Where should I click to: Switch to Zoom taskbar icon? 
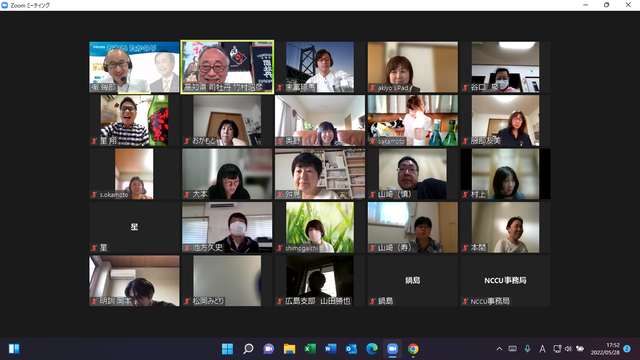coord(392,349)
